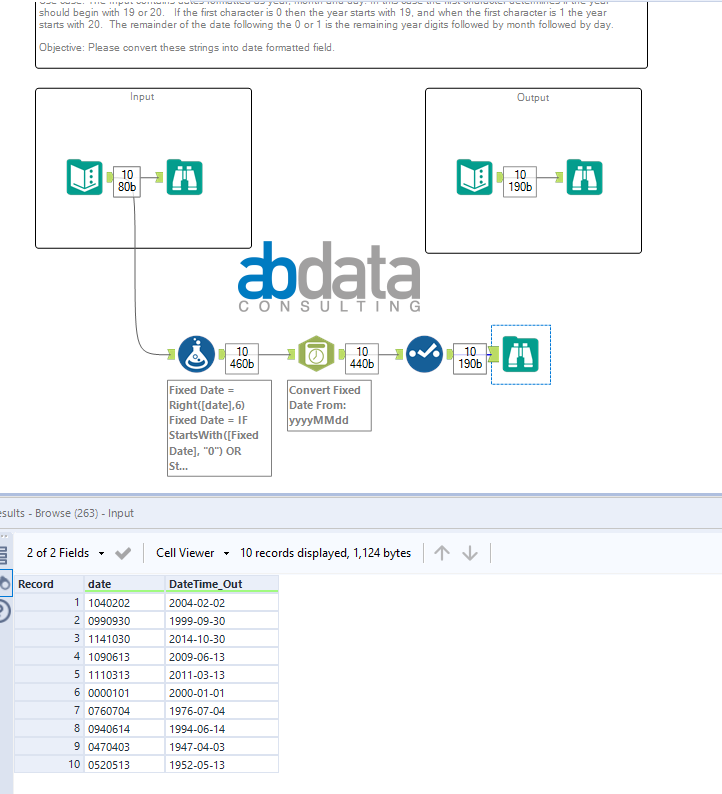This screenshot has width=722, height=794.
Task: Select cell 2009-06-13
Action: (222, 657)
